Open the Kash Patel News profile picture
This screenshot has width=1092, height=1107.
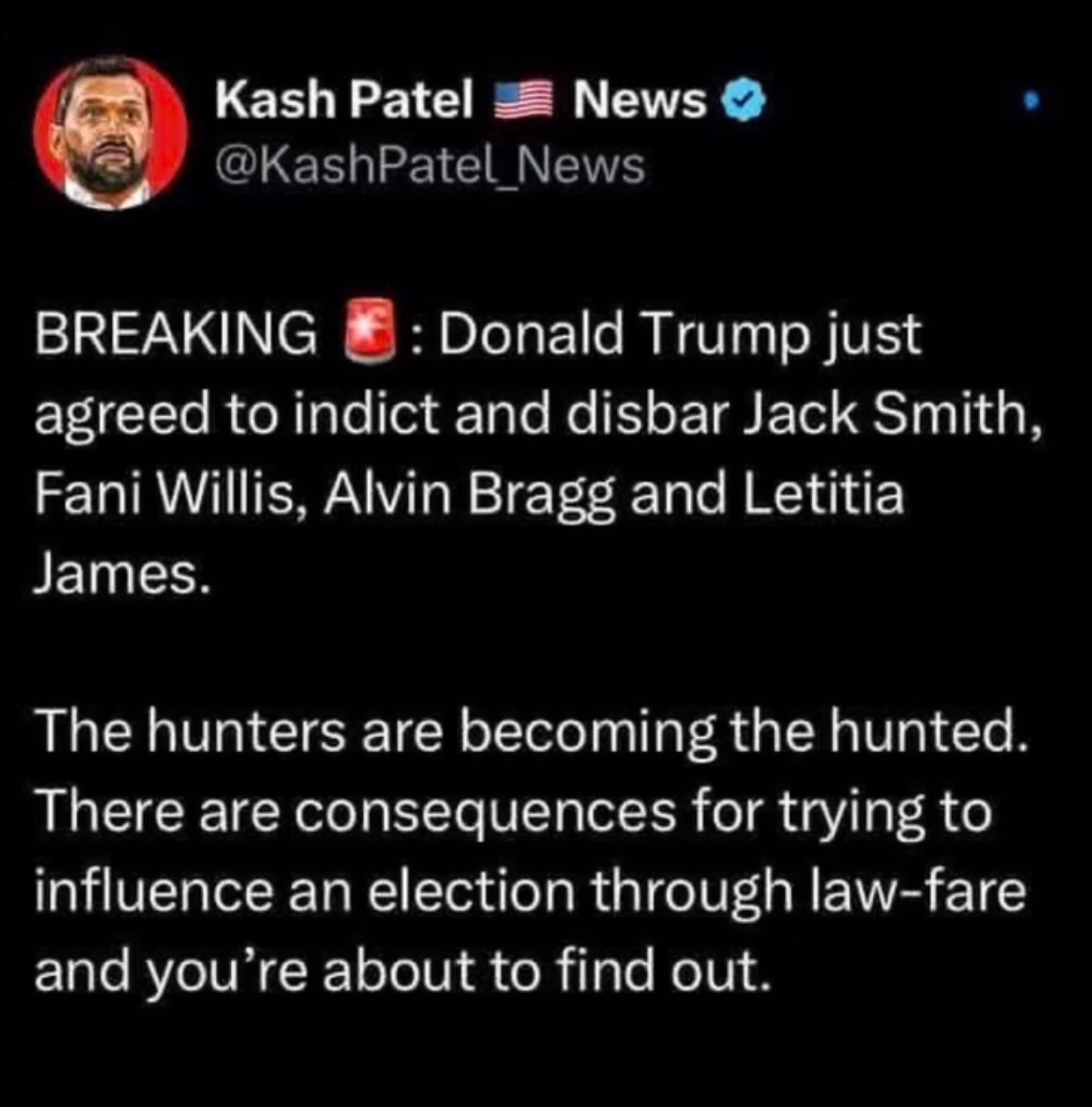[110, 133]
